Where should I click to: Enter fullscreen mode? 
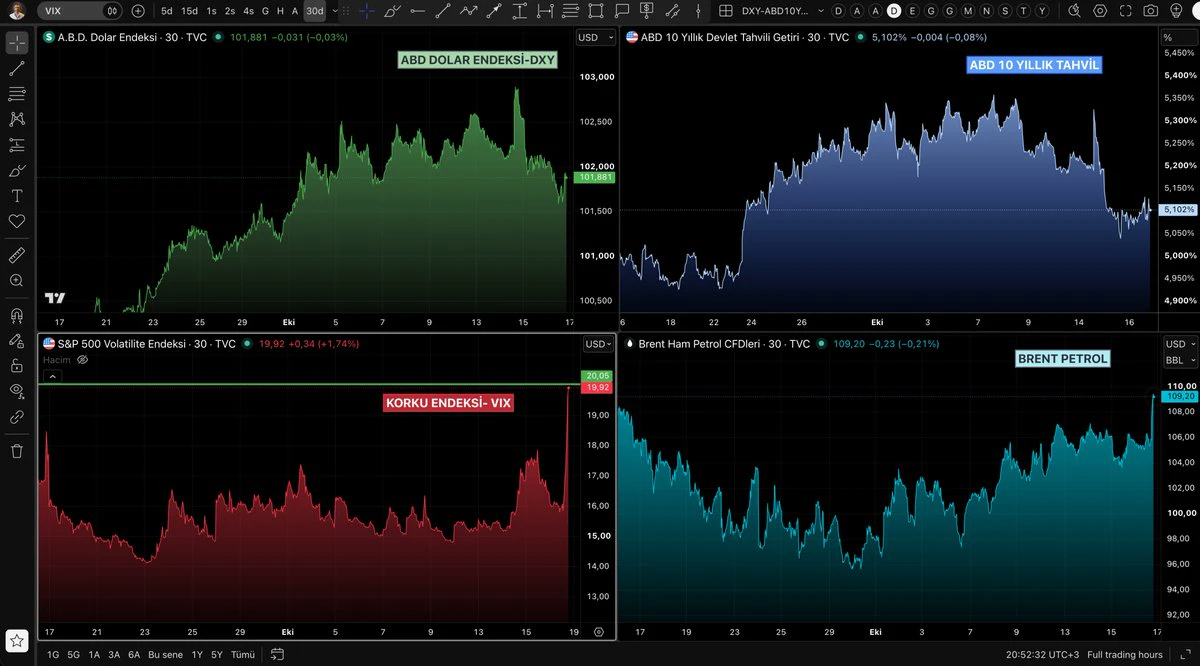[x=1126, y=11]
